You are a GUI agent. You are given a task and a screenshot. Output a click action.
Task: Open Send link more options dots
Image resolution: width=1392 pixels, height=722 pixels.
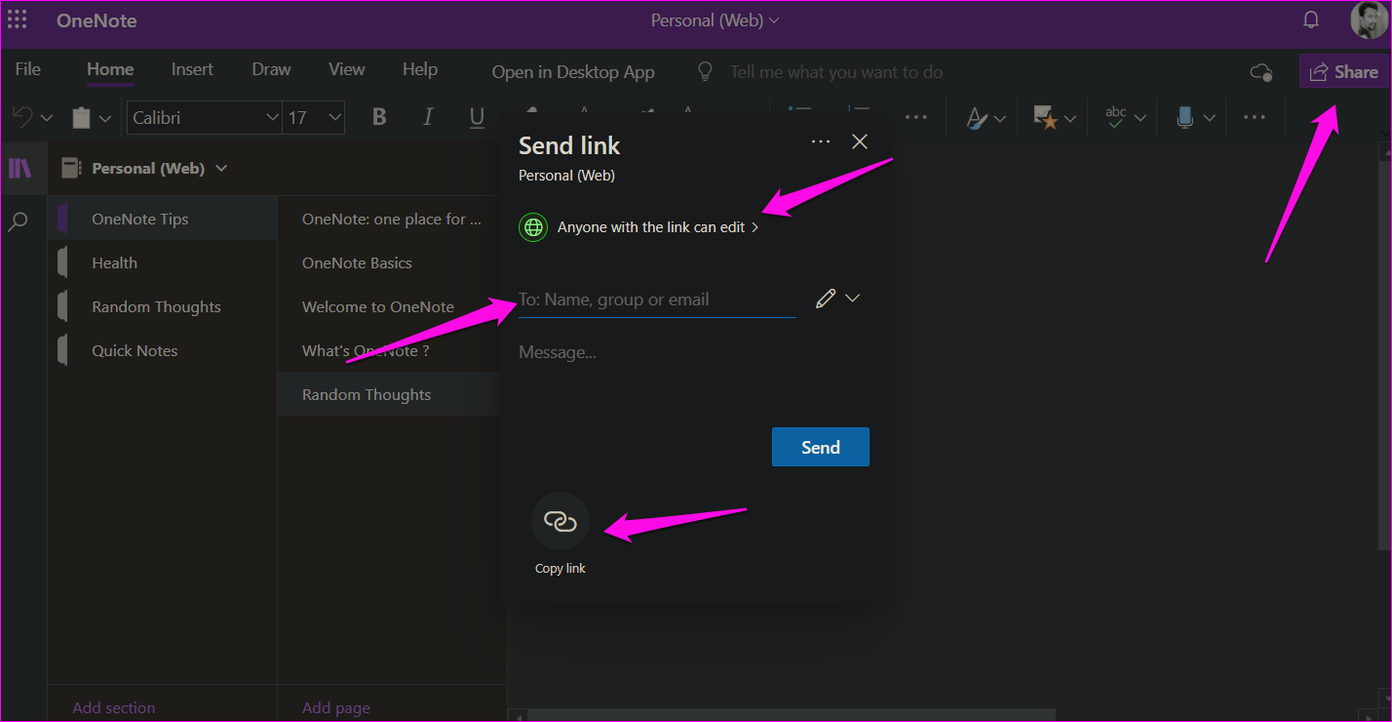pos(821,142)
